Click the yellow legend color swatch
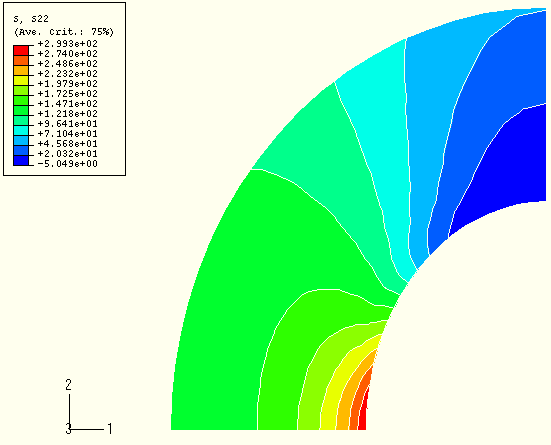Viewport: 551px width, 445px height. click(21, 80)
